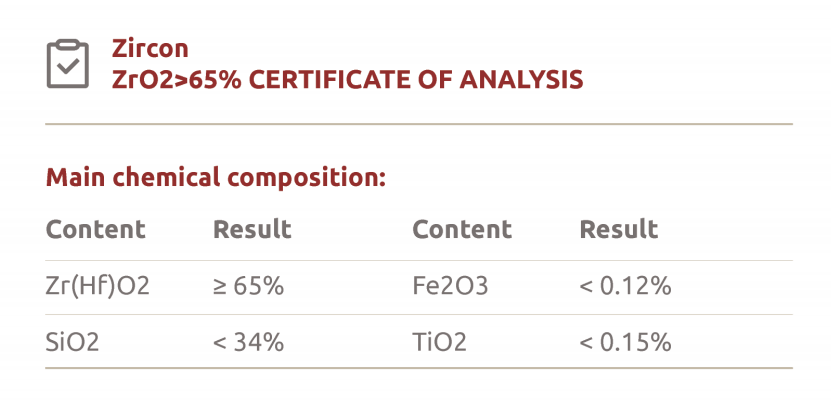
Task: Pick the < 0.12% result value
Action: coord(625,286)
